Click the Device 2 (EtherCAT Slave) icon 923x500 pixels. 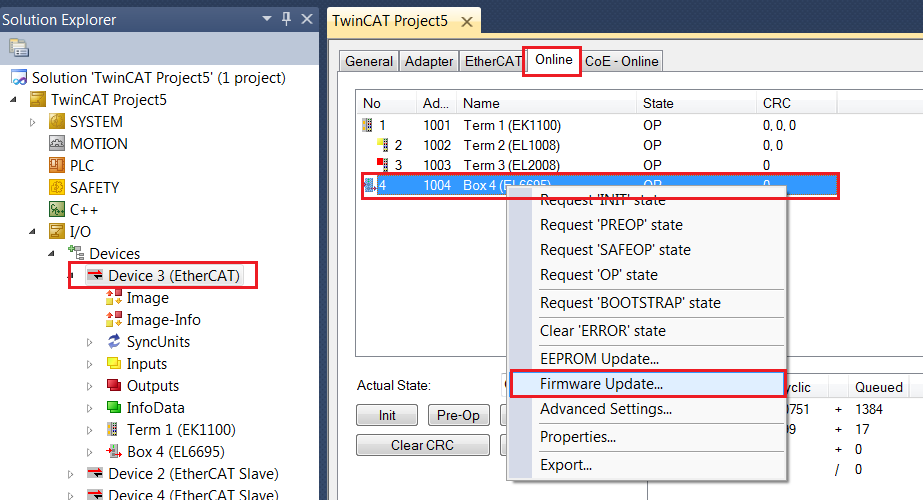[x=95, y=473]
